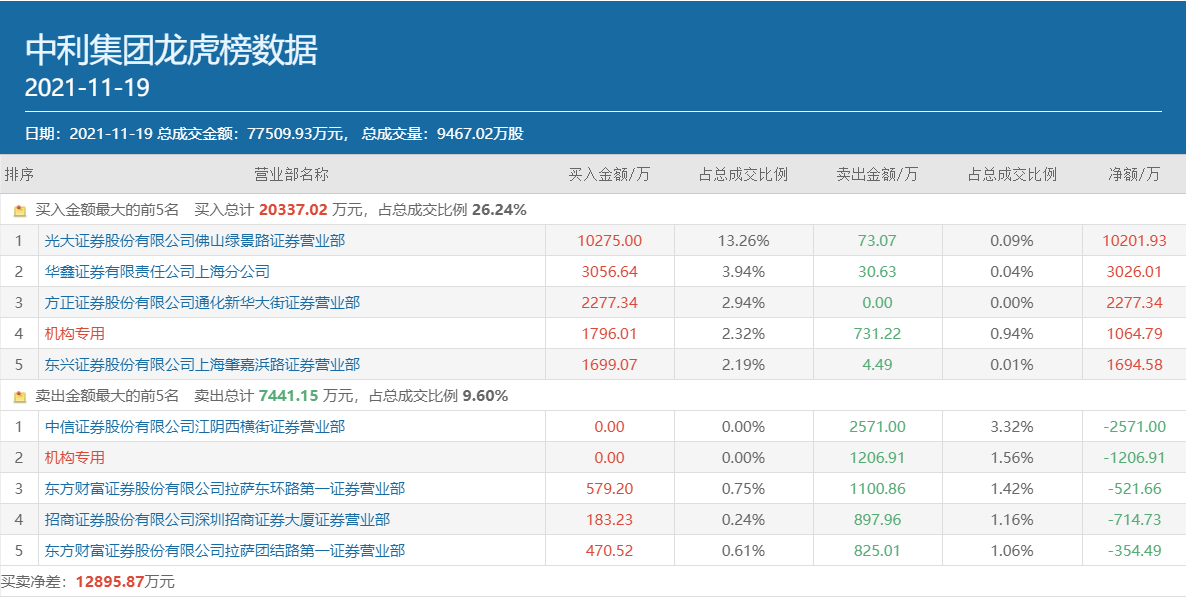Click the 排序 column header
This screenshot has height=597, width=1186.
[x=19, y=174]
